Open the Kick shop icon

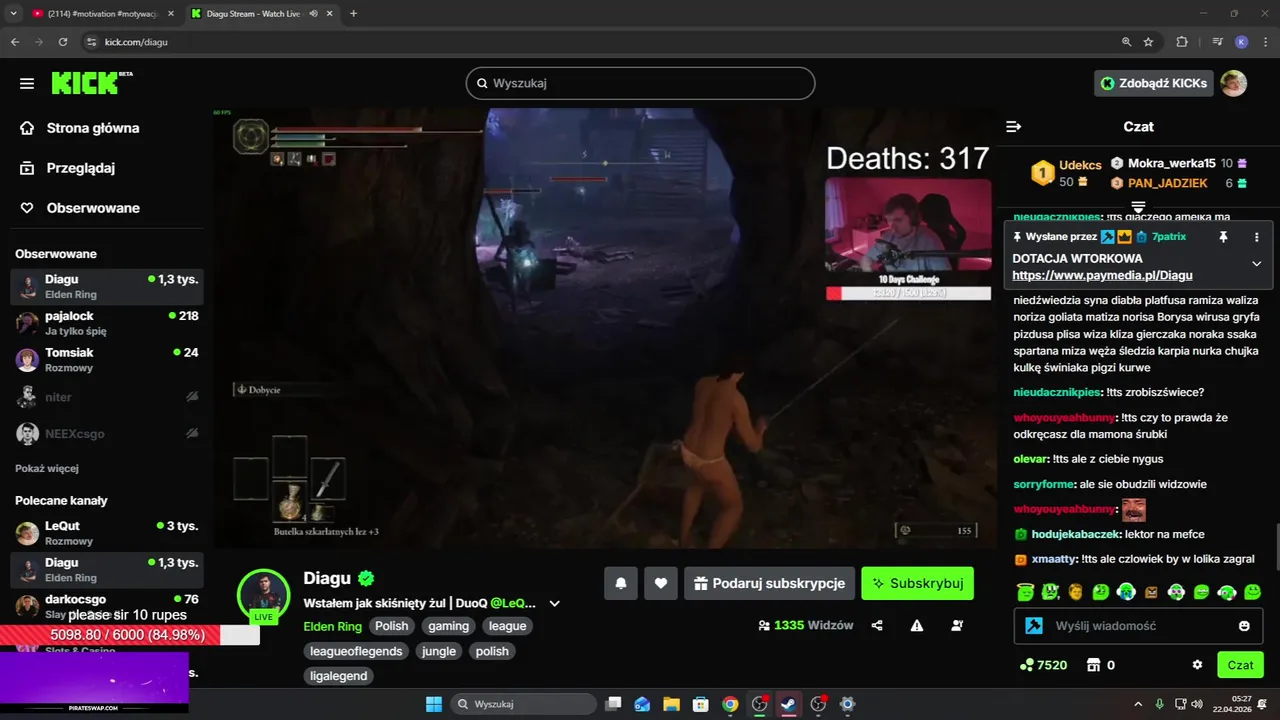point(1093,665)
